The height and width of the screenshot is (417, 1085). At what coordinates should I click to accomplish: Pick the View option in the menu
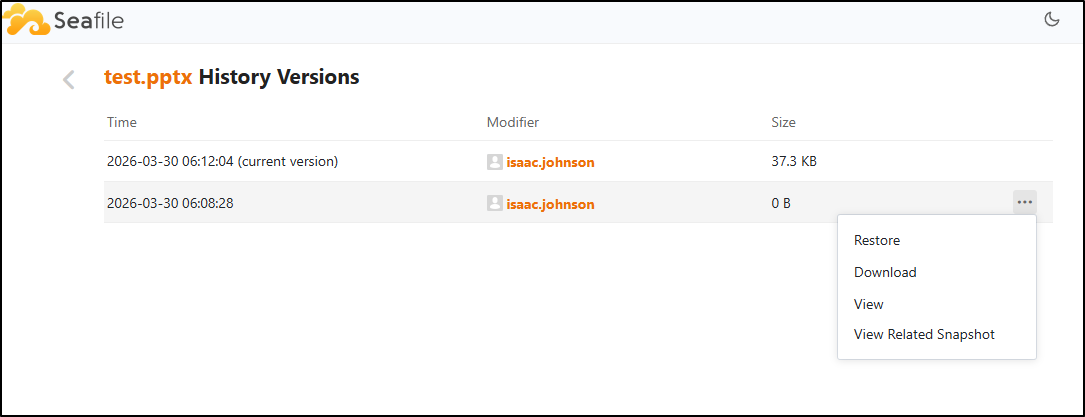(869, 304)
